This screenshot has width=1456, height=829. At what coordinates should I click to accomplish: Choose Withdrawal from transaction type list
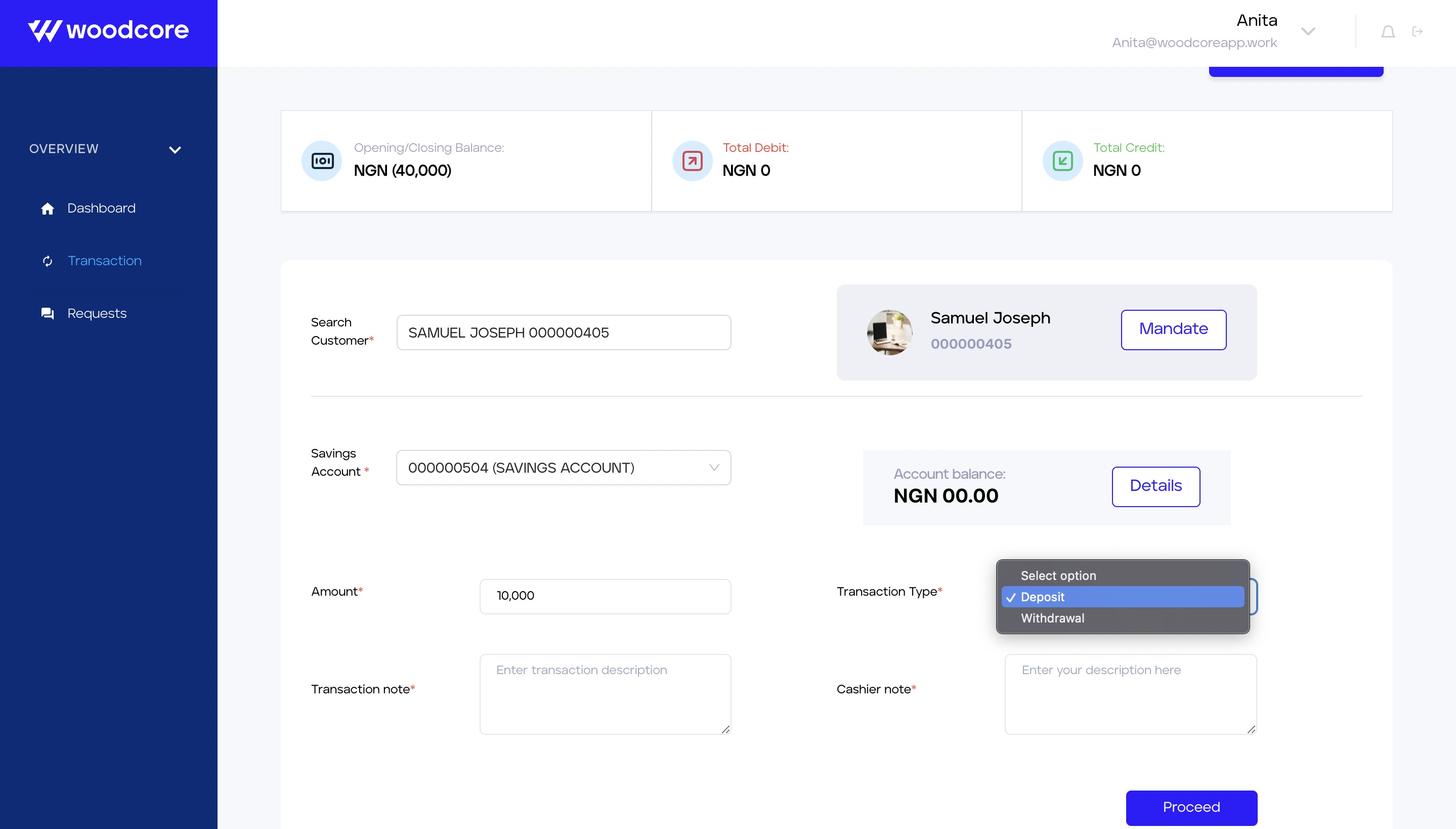1052,618
